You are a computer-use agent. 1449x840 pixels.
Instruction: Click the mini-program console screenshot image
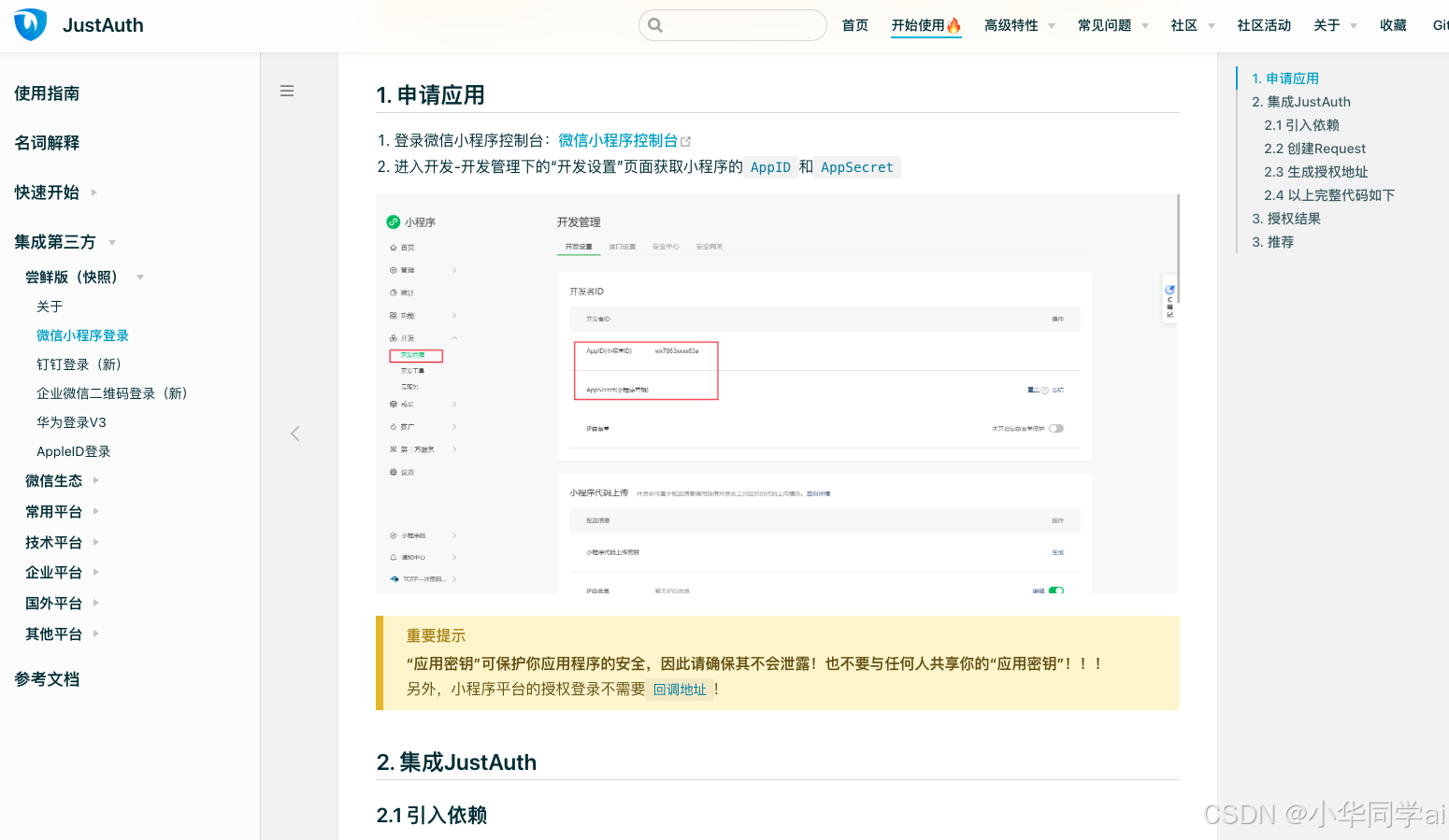pyautogui.click(x=777, y=393)
